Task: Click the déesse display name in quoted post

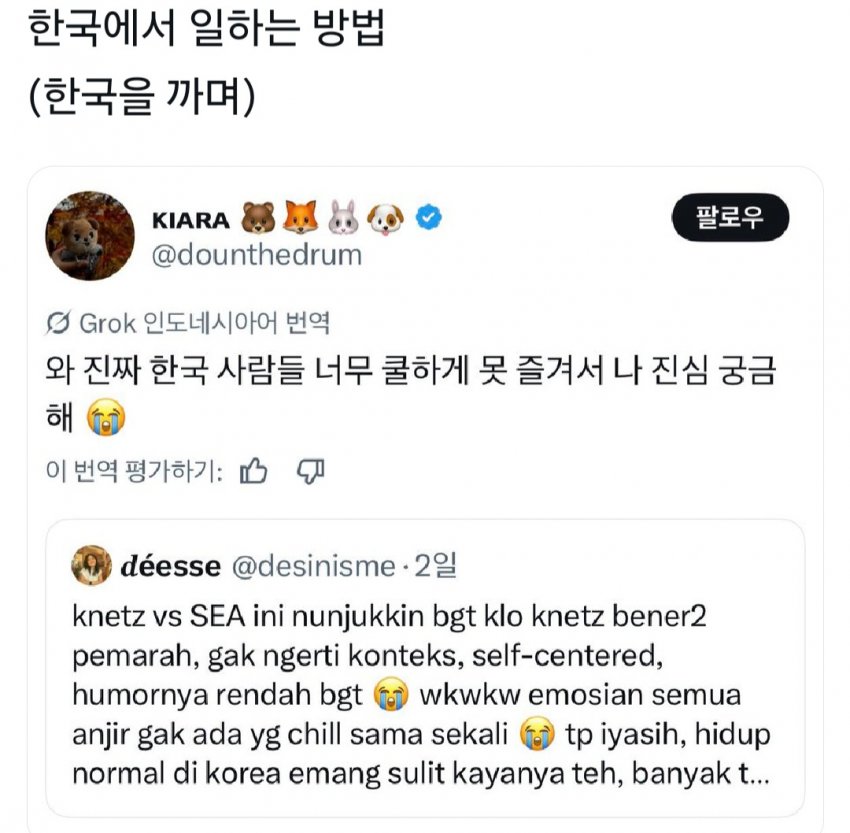Action: click(x=170, y=566)
